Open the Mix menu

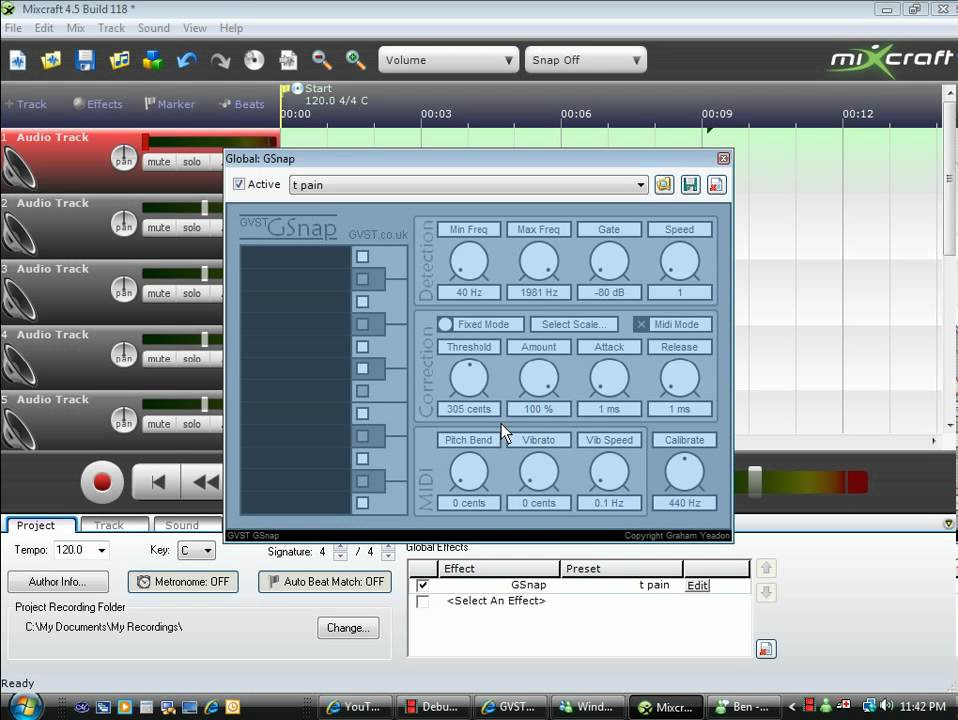click(x=76, y=28)
